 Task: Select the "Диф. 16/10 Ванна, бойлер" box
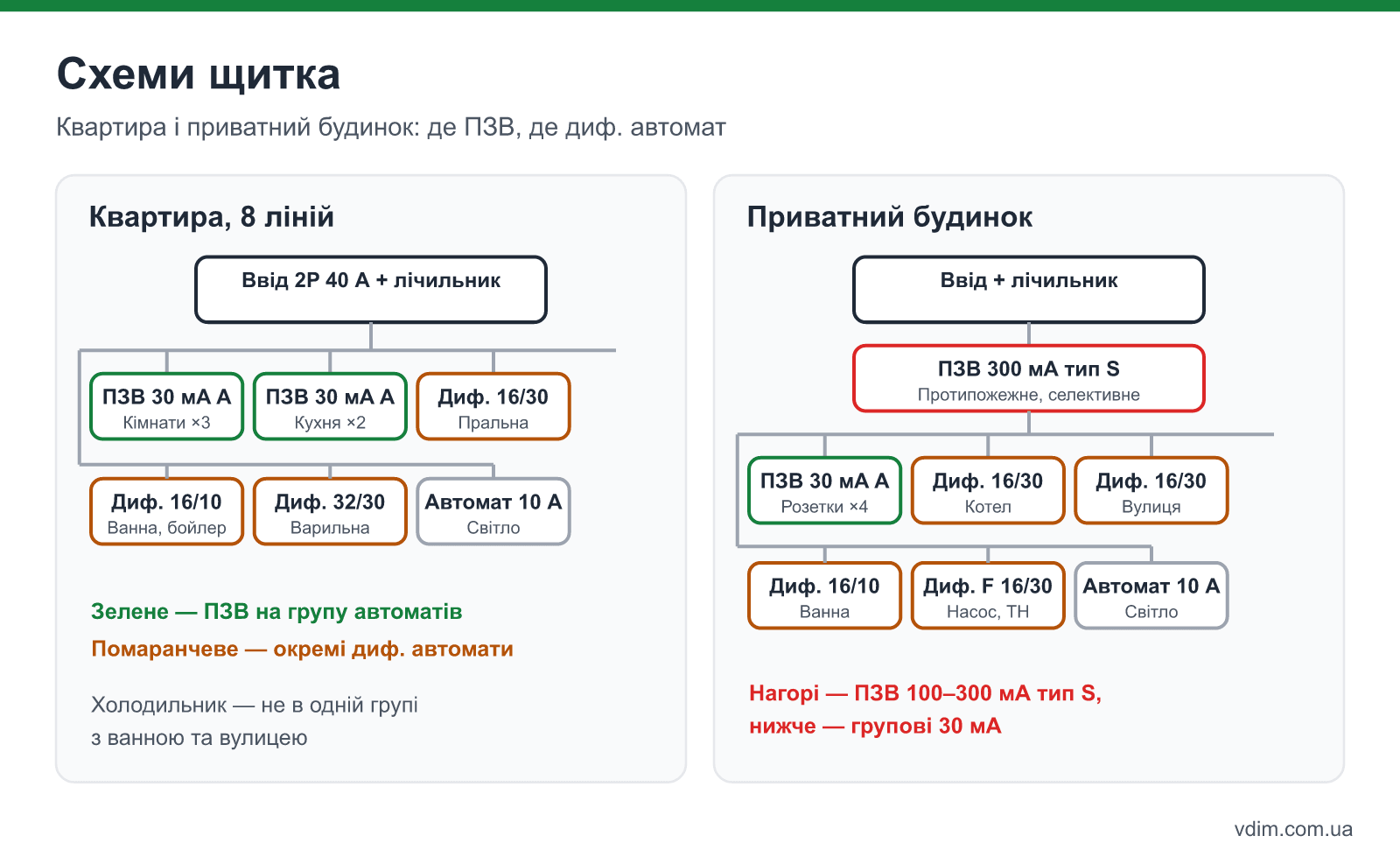[x=167, y=512]
